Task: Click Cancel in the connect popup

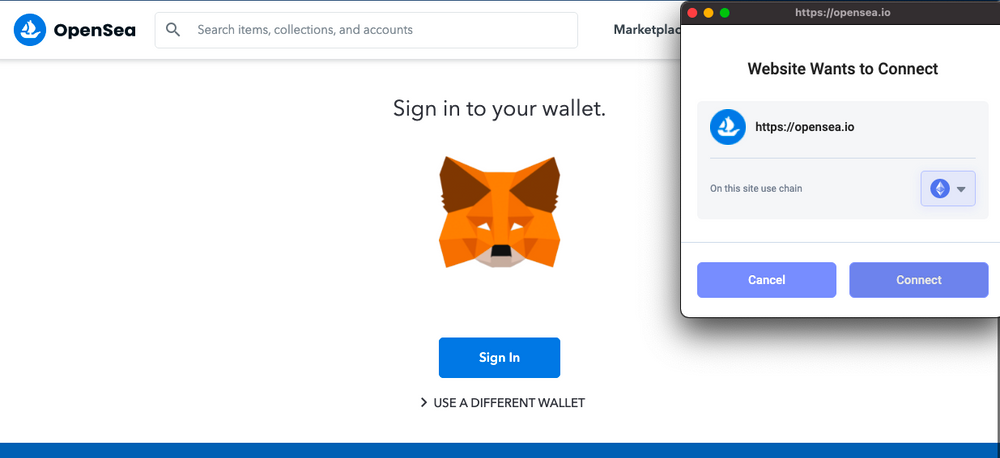Action: (x=767, y=280)
